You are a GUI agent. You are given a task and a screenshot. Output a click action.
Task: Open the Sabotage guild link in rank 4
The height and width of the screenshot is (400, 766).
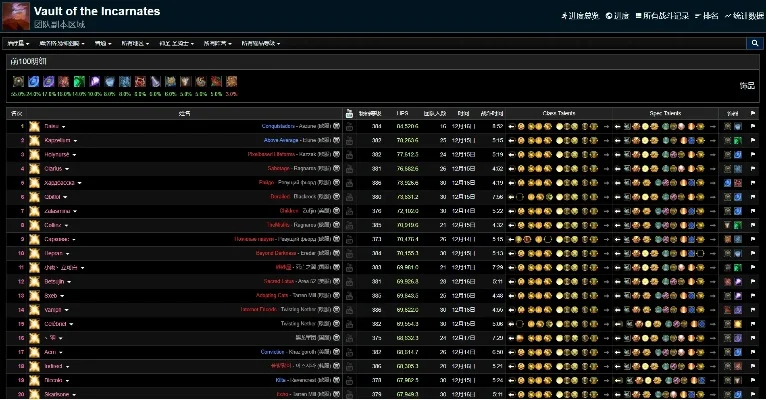[278, 169]
